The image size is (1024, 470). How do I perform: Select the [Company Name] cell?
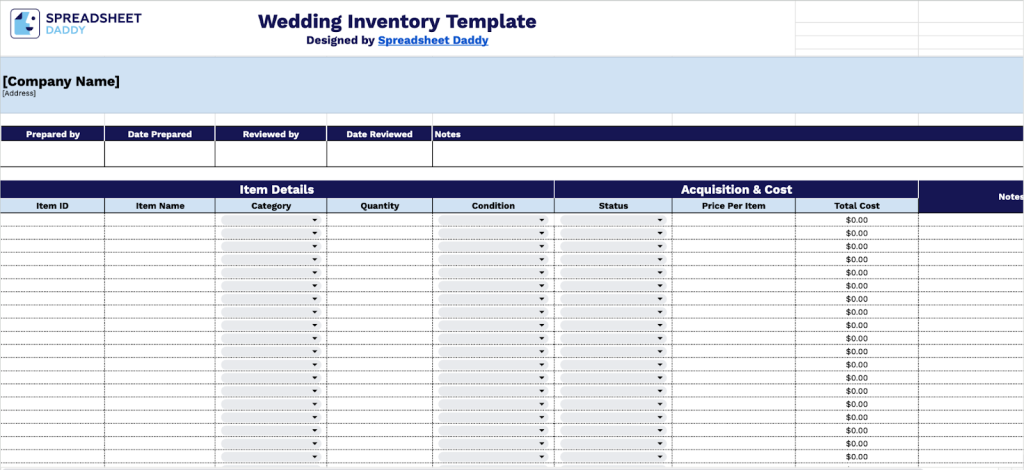[61, 82]
